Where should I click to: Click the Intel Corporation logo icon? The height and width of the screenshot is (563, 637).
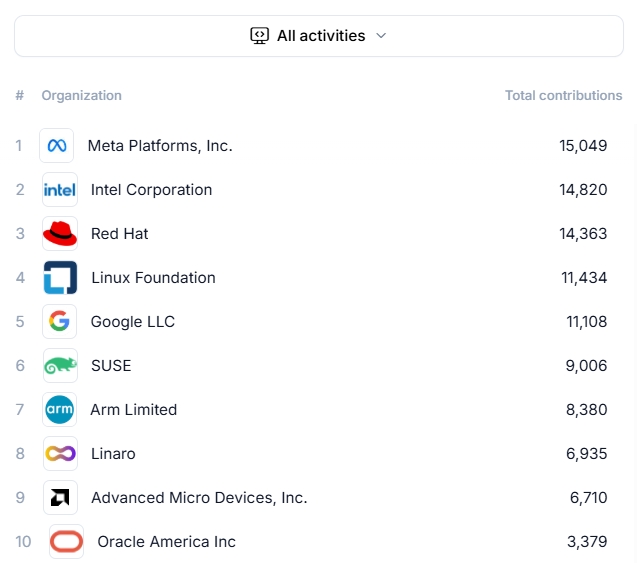[60, 190]
